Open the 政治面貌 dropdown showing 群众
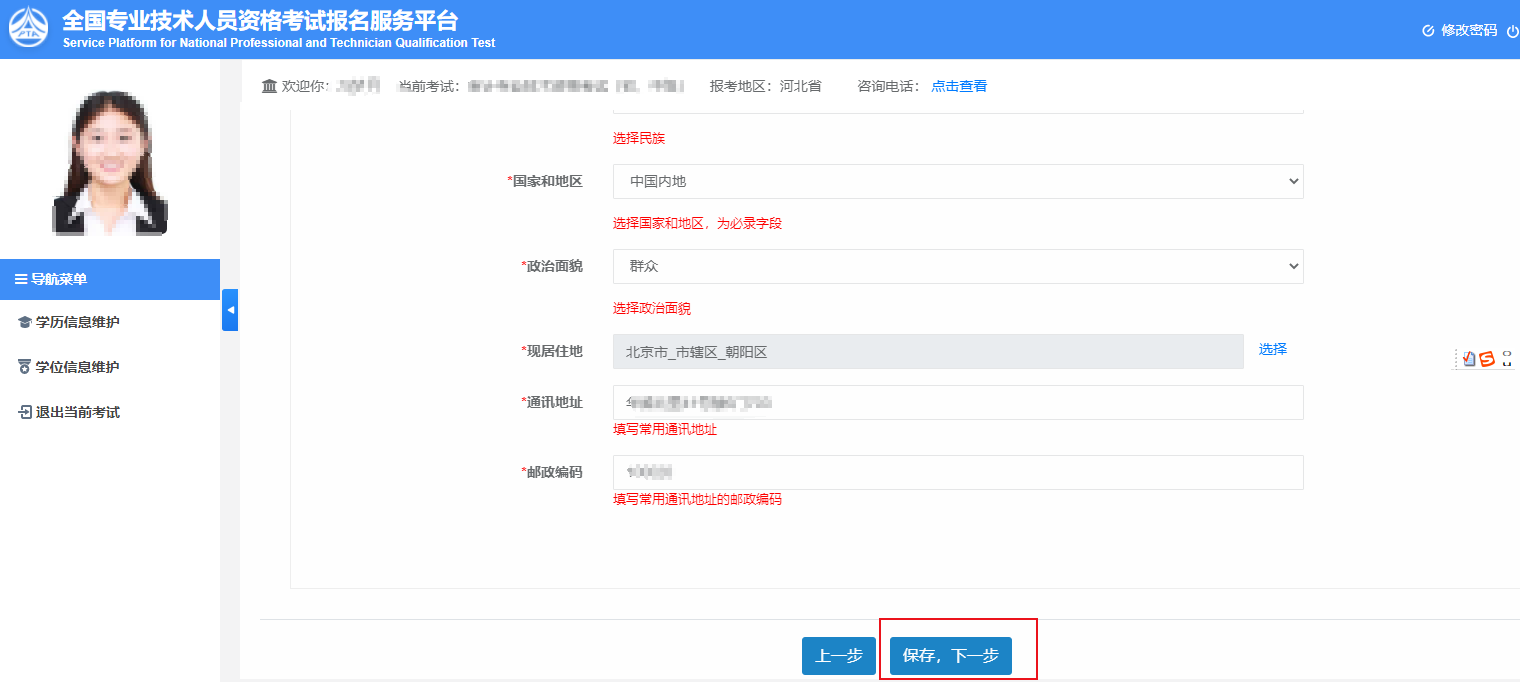Viewport: 1520px width, 682px height. coord(957,267)
